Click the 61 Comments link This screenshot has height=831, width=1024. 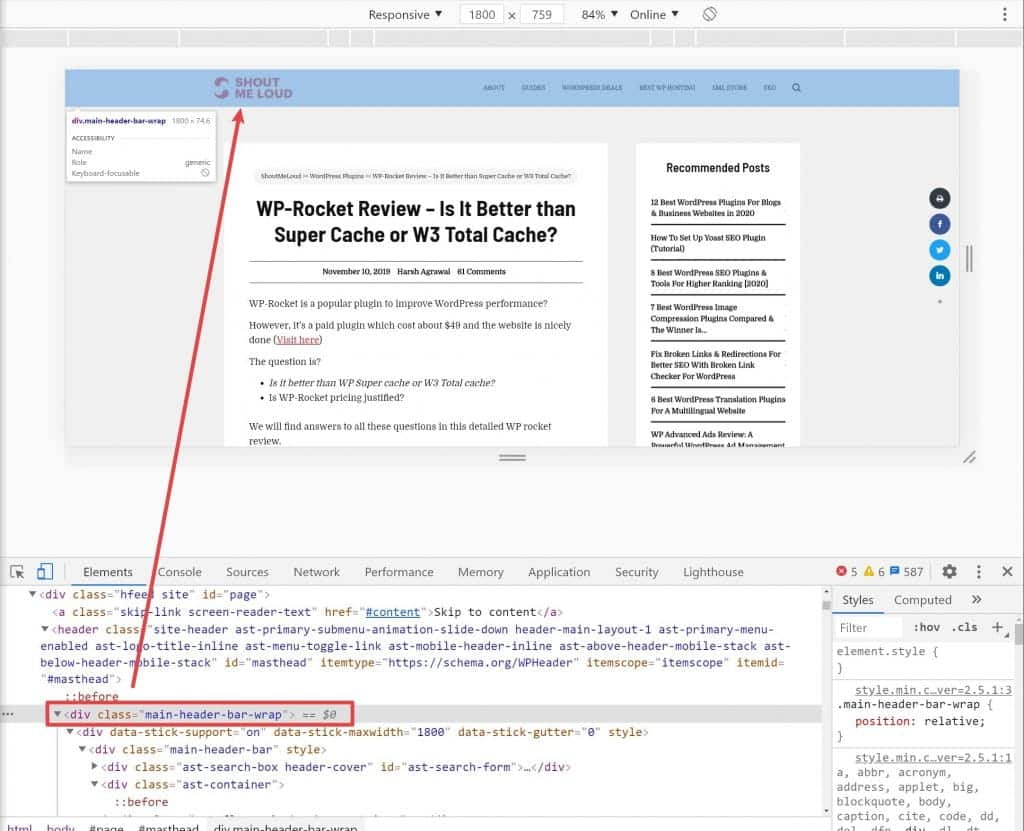coord(481,271)
